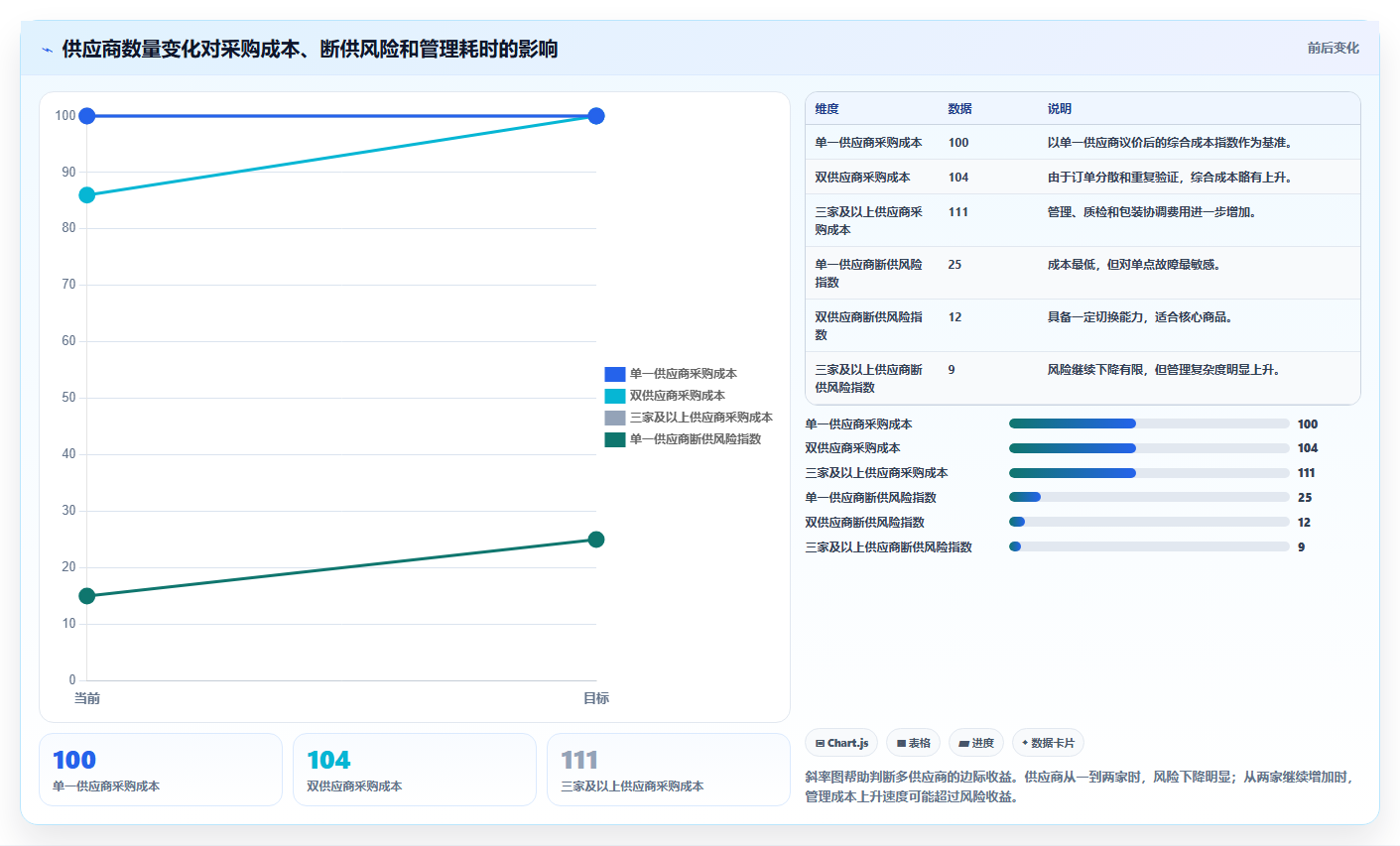Select the table row 双供应商采购成本
The image size is (1400, 846).
coord(1082,178)
